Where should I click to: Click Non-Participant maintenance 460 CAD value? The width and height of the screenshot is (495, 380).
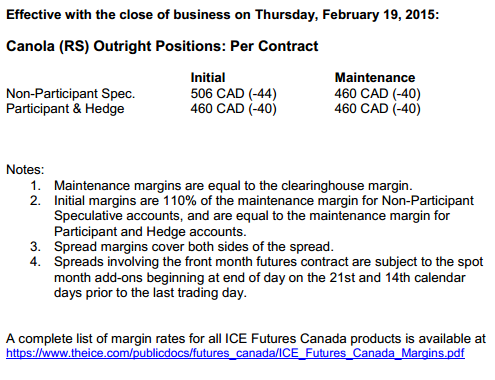click(x=377, y=94)
